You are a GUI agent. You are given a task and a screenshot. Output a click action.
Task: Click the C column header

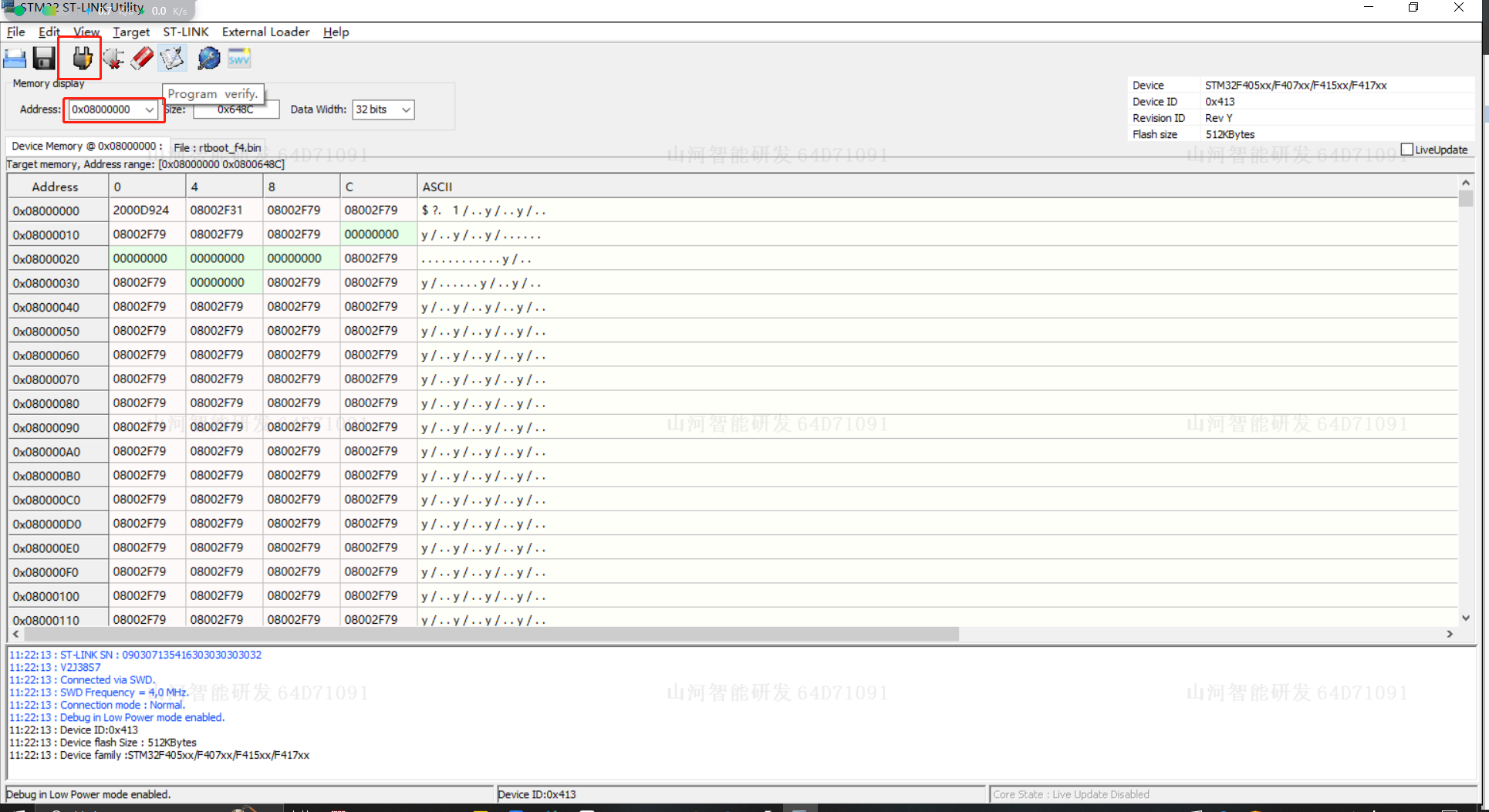click(379, 187)
